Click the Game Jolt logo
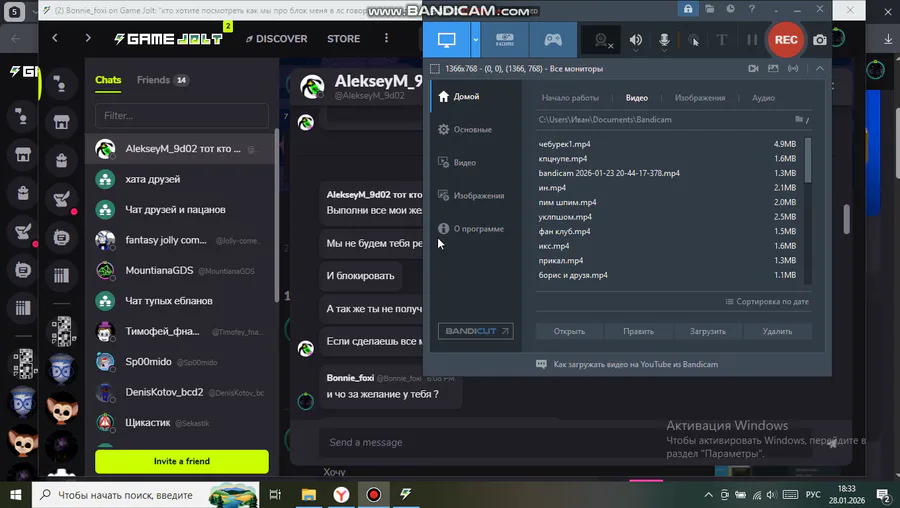 tap(168, 38)
